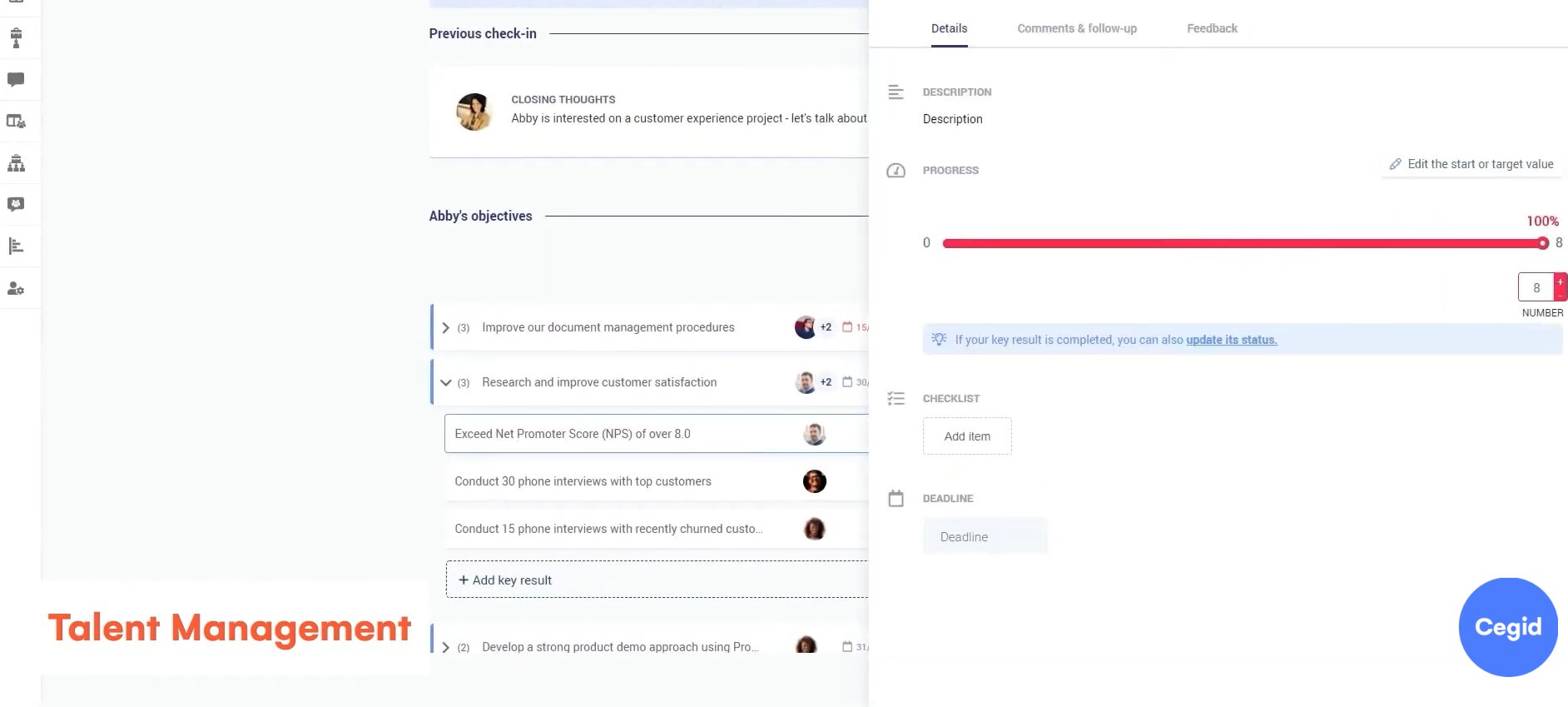Open the speech bubble feedback icon in sidebar
1568x707 pixels.
pos(16,80)
